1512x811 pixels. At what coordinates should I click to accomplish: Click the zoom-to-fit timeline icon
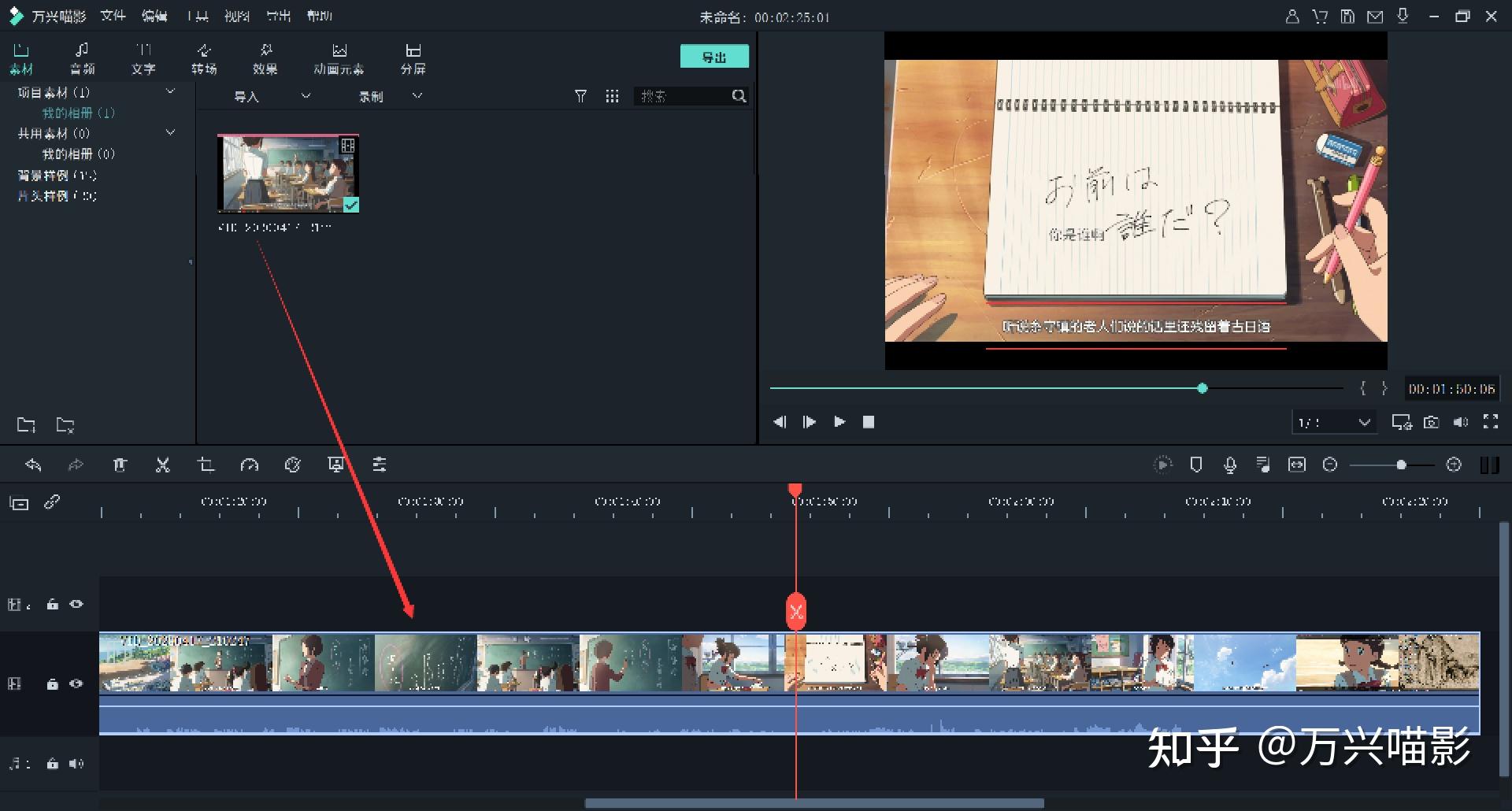(1297, 465)
